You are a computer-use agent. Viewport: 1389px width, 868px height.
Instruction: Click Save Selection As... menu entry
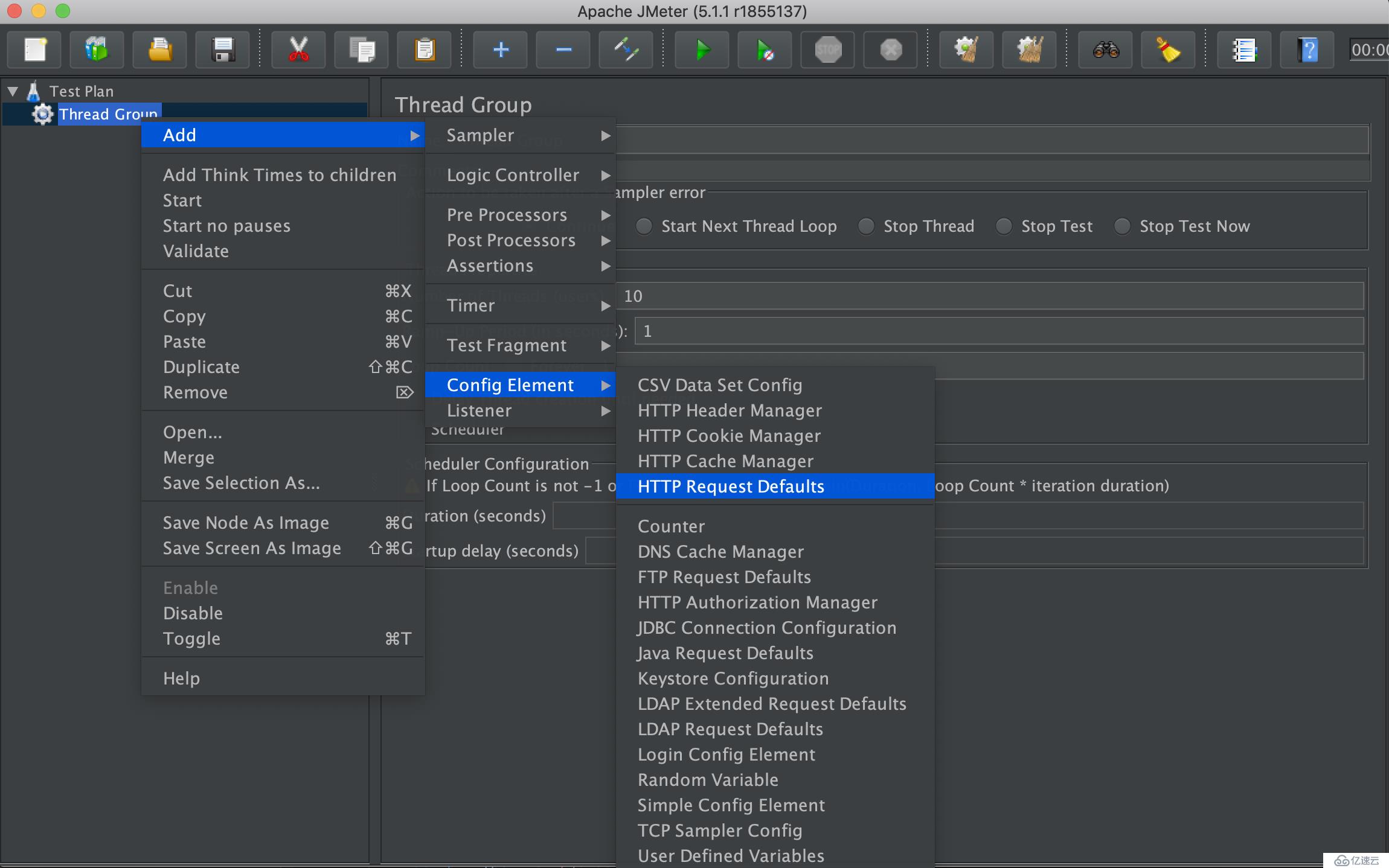283,483
